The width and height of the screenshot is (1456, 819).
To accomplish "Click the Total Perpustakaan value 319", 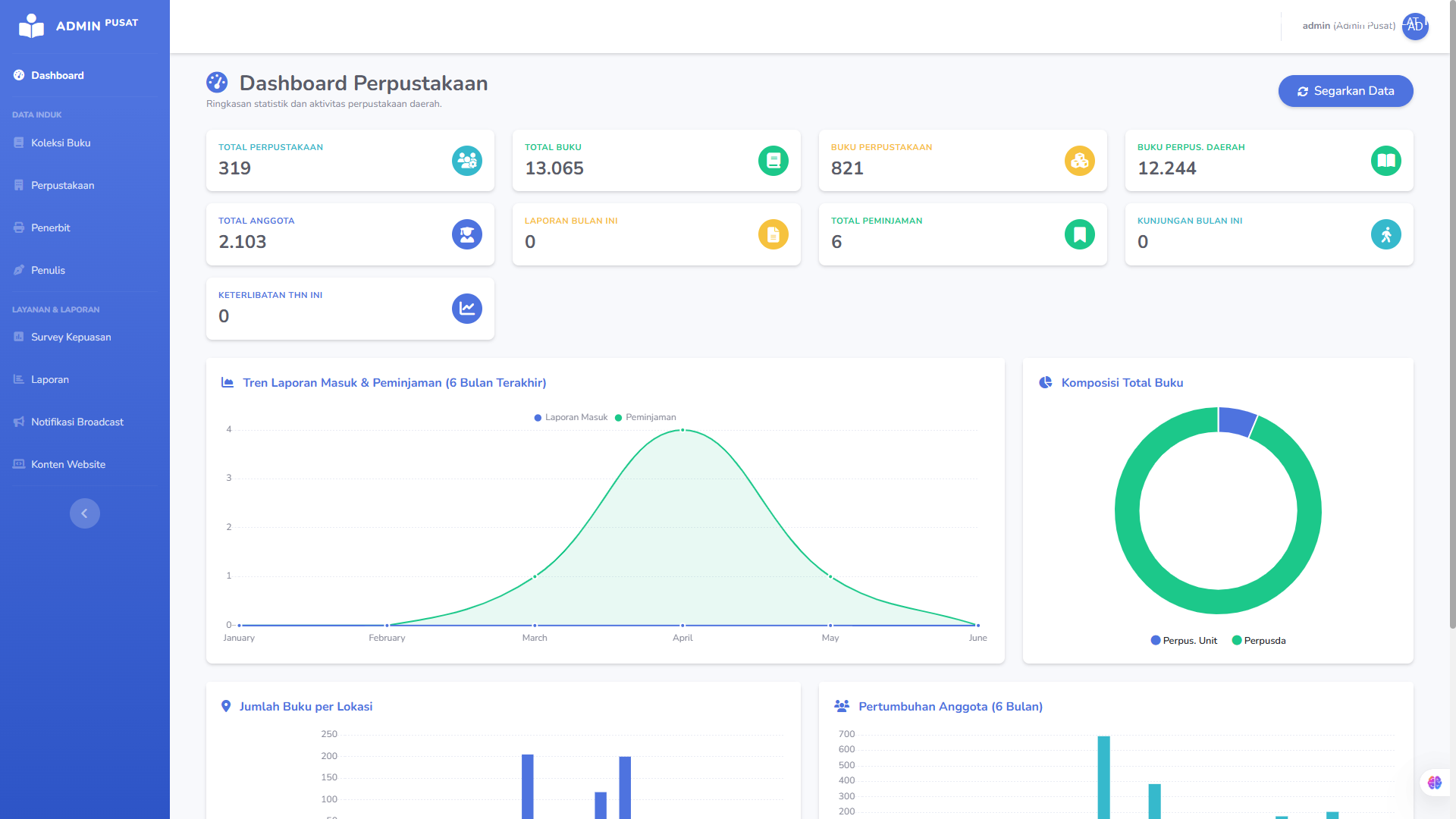I will point(234,168).
